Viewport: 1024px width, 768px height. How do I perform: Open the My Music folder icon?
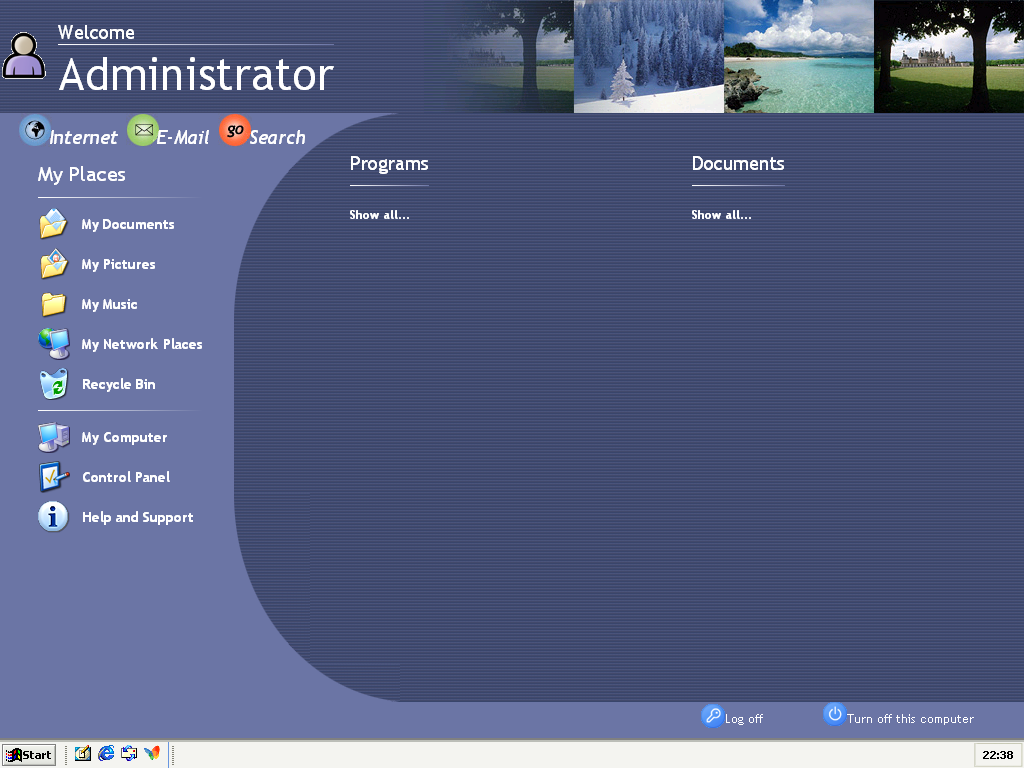(x=53, y=304)
